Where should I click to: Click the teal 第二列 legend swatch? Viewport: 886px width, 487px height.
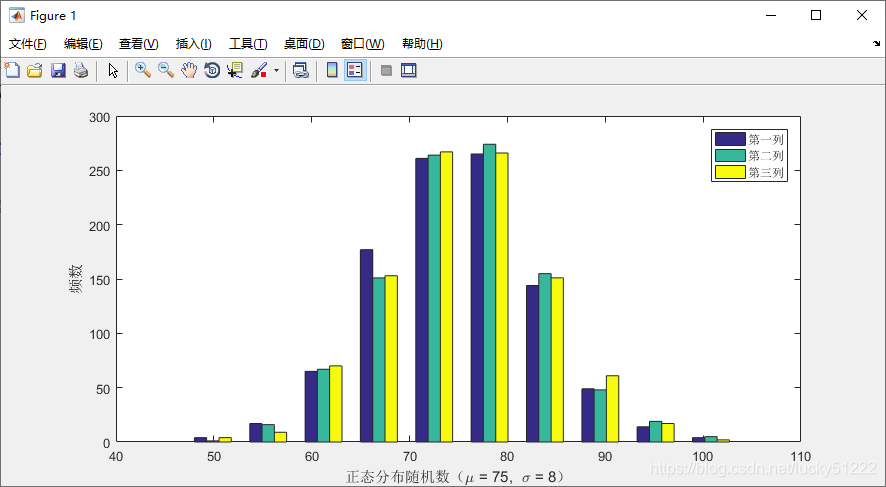pos(730,155)
